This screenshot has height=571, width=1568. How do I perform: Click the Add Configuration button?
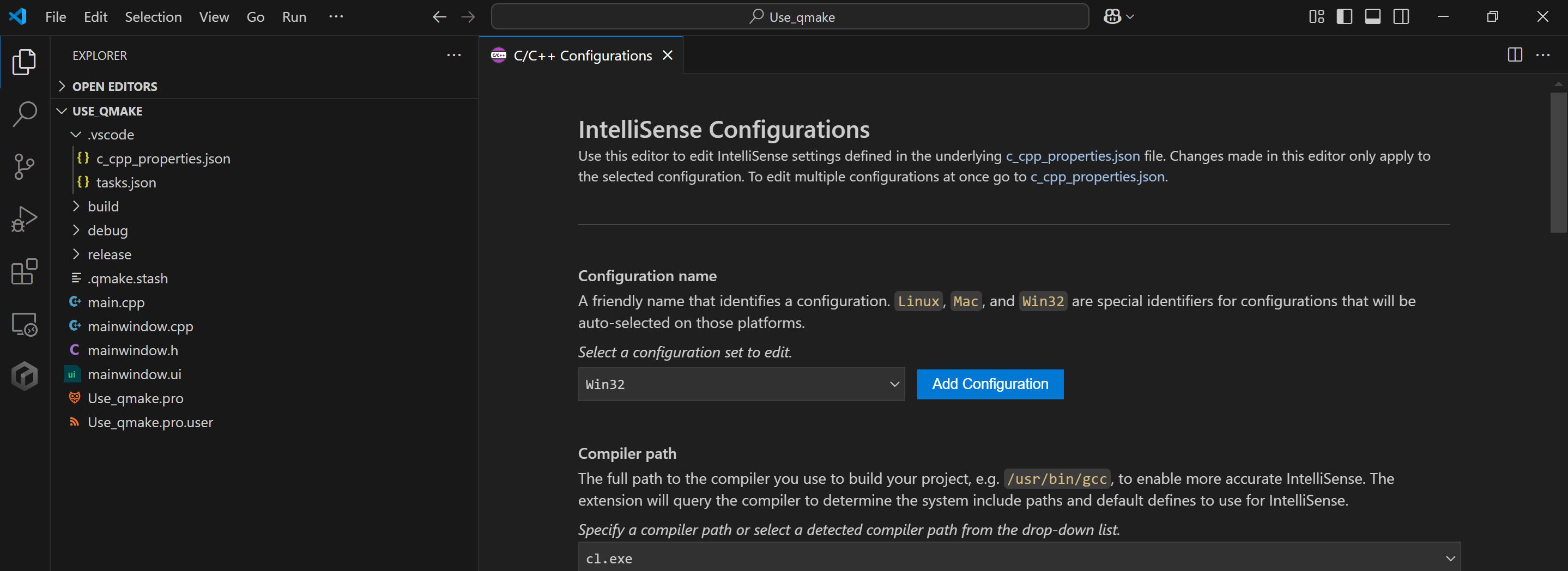990,384
